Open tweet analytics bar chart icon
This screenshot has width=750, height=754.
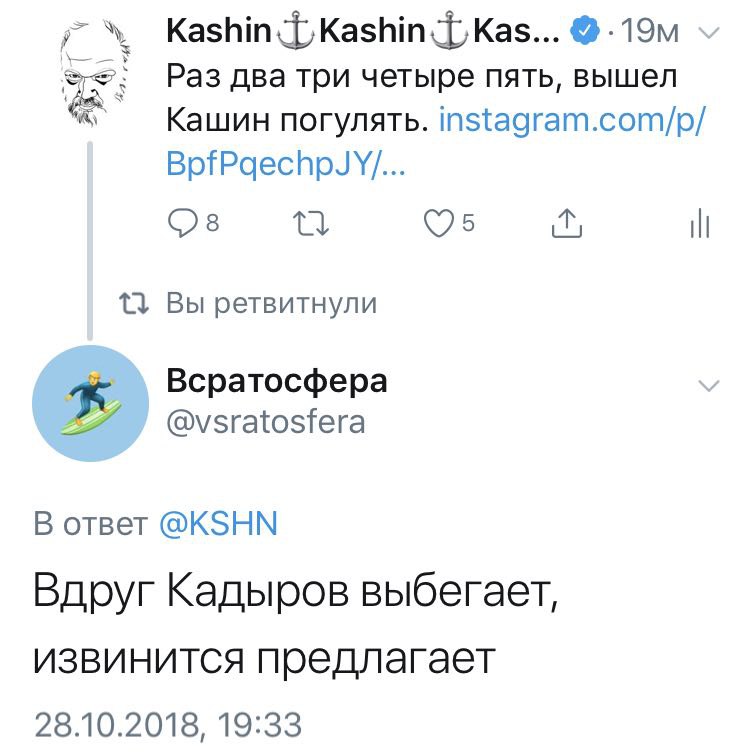pos(700,225)
